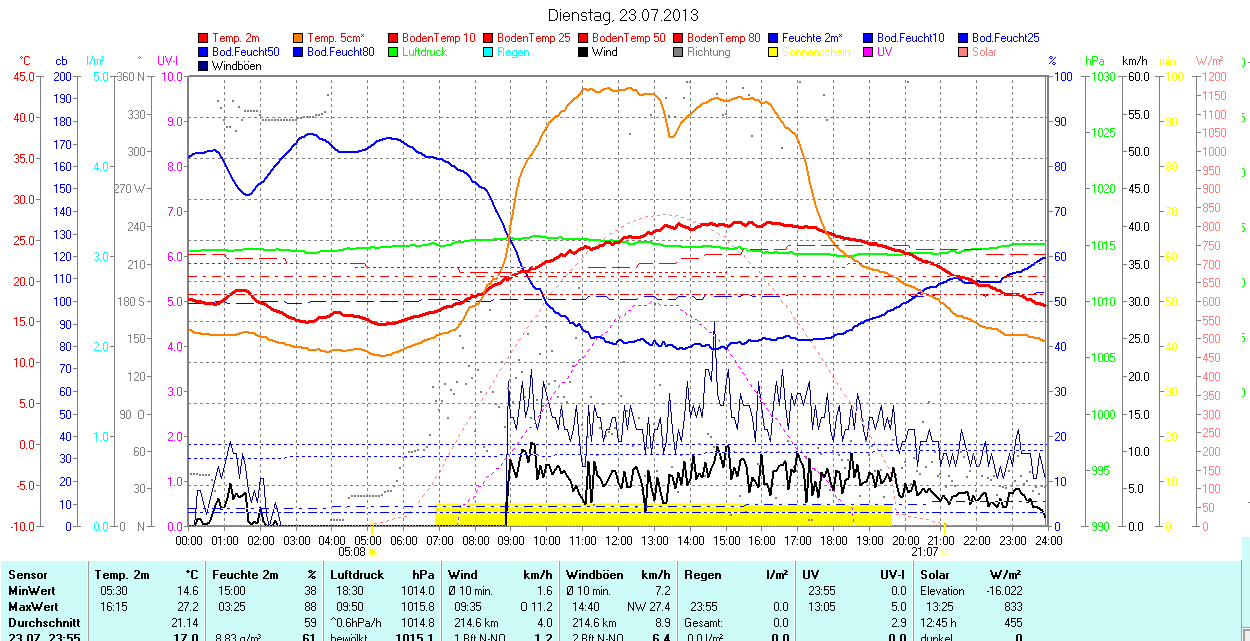Viewport: 1250px width, 641px height.
Task: Select the Bod.Feucht80 legend entry
Action: [340, 52]
